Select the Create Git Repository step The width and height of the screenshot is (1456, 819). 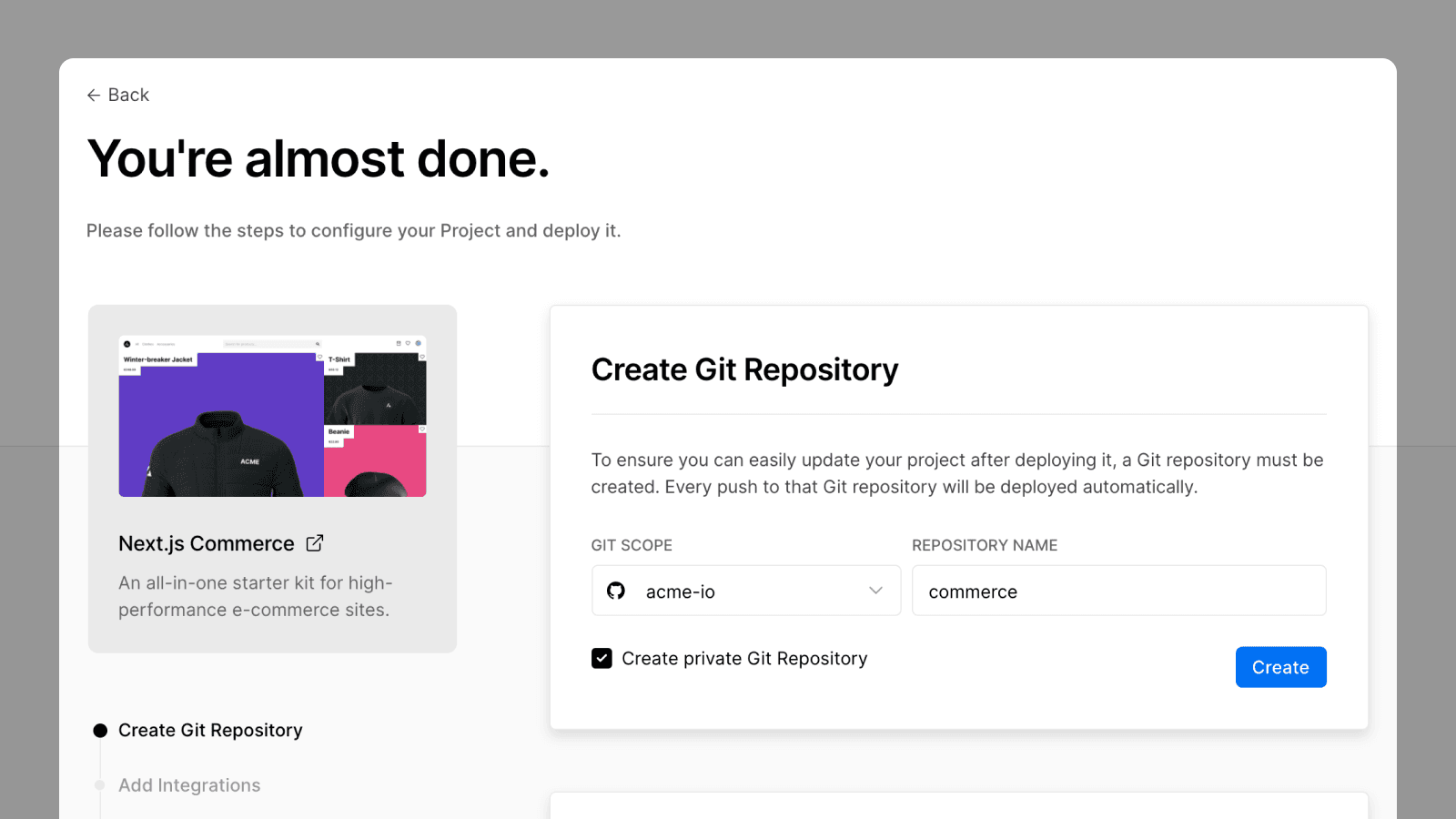210,731
